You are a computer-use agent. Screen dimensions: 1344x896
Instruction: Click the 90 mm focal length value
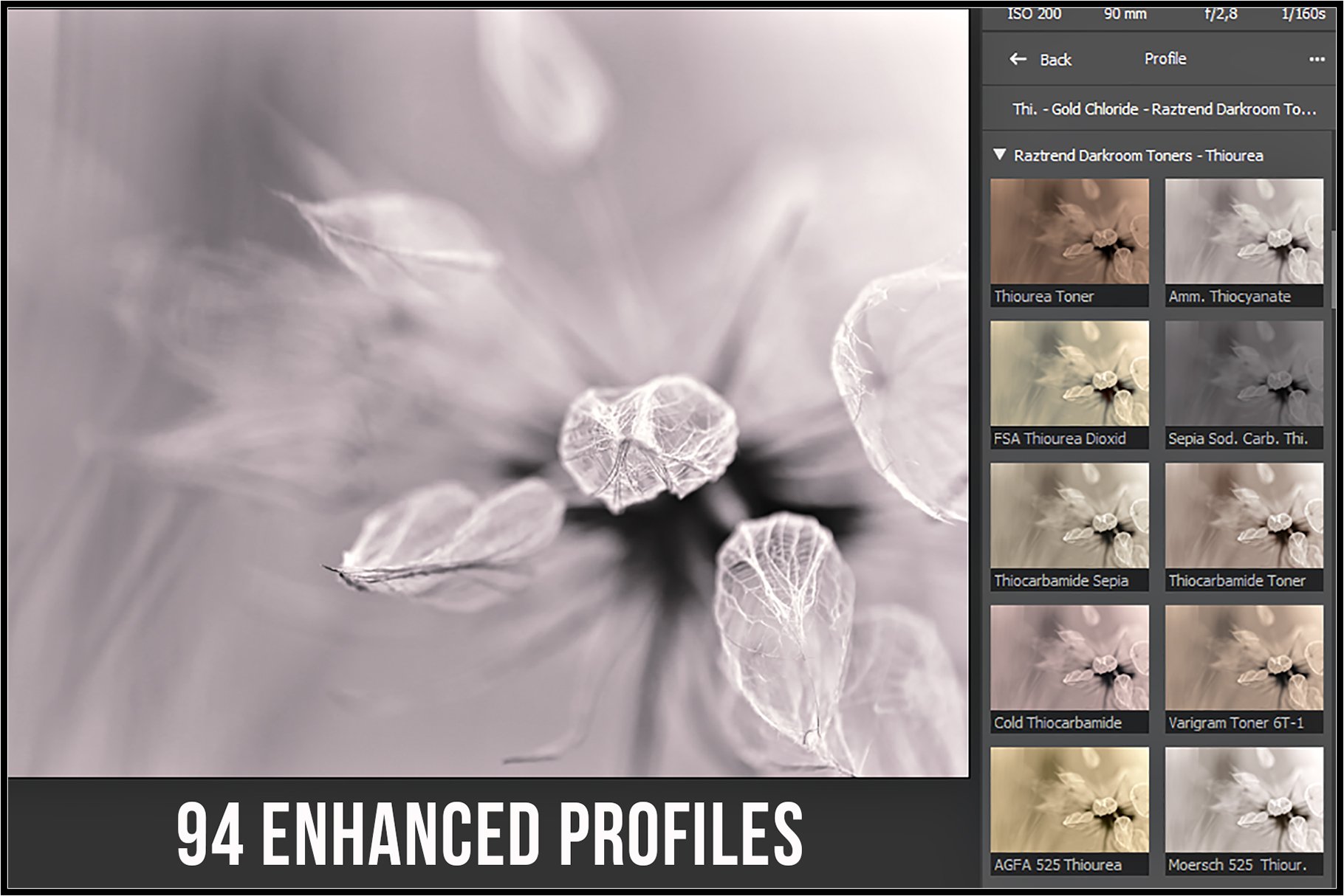pos(1125,14)
